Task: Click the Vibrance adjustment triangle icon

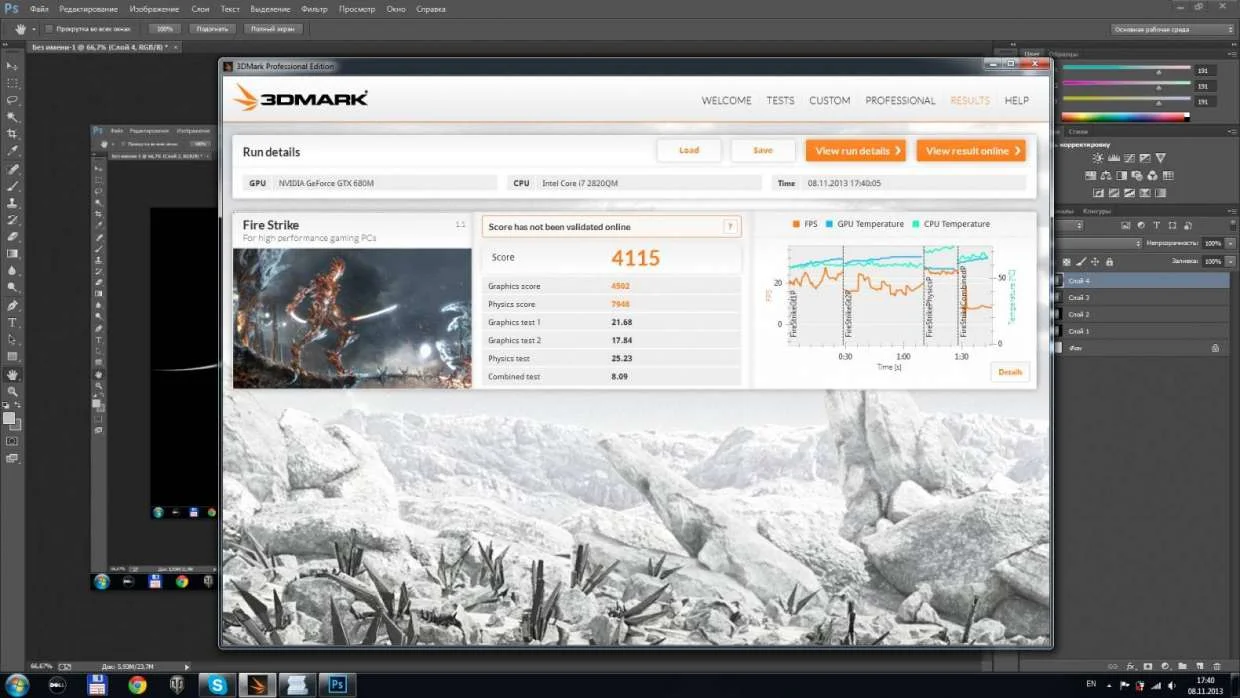Action: 1161,158
